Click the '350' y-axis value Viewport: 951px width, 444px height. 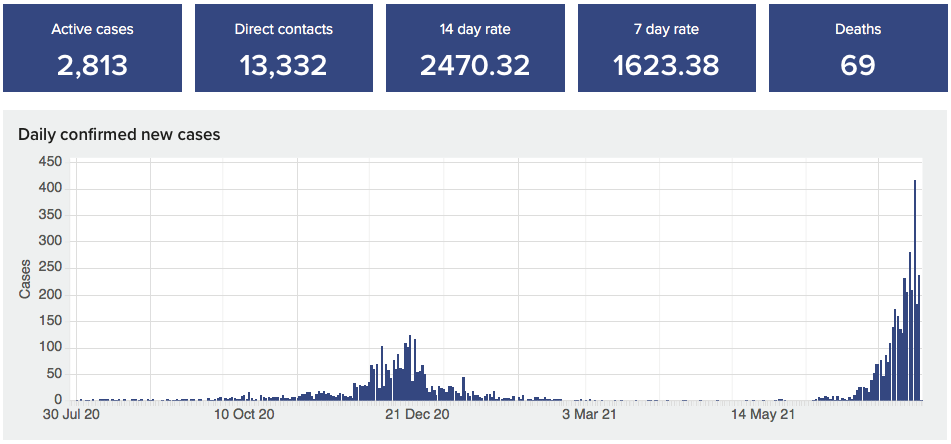[x=50, y=215]
